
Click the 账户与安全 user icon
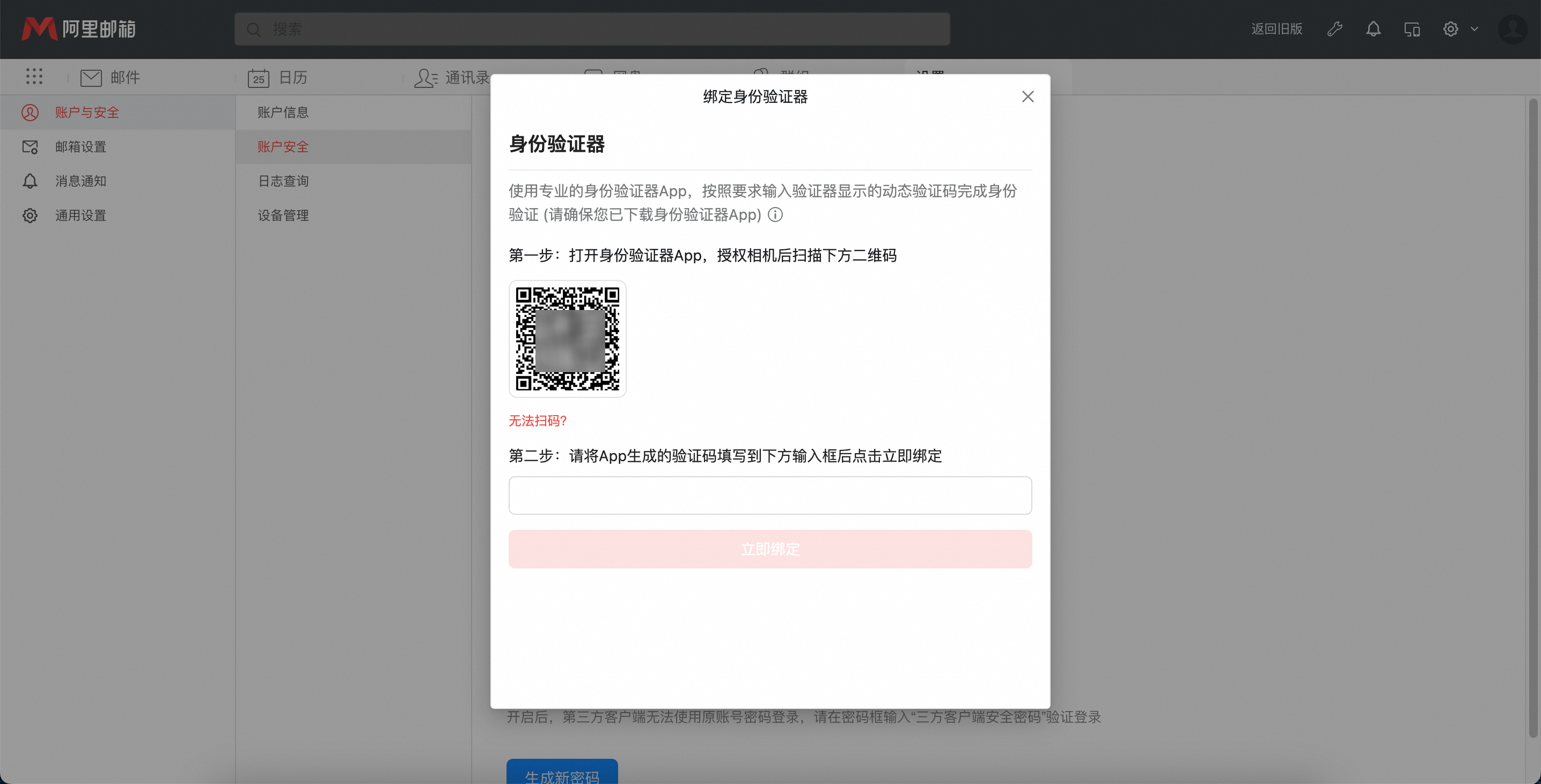coord(30,113)
